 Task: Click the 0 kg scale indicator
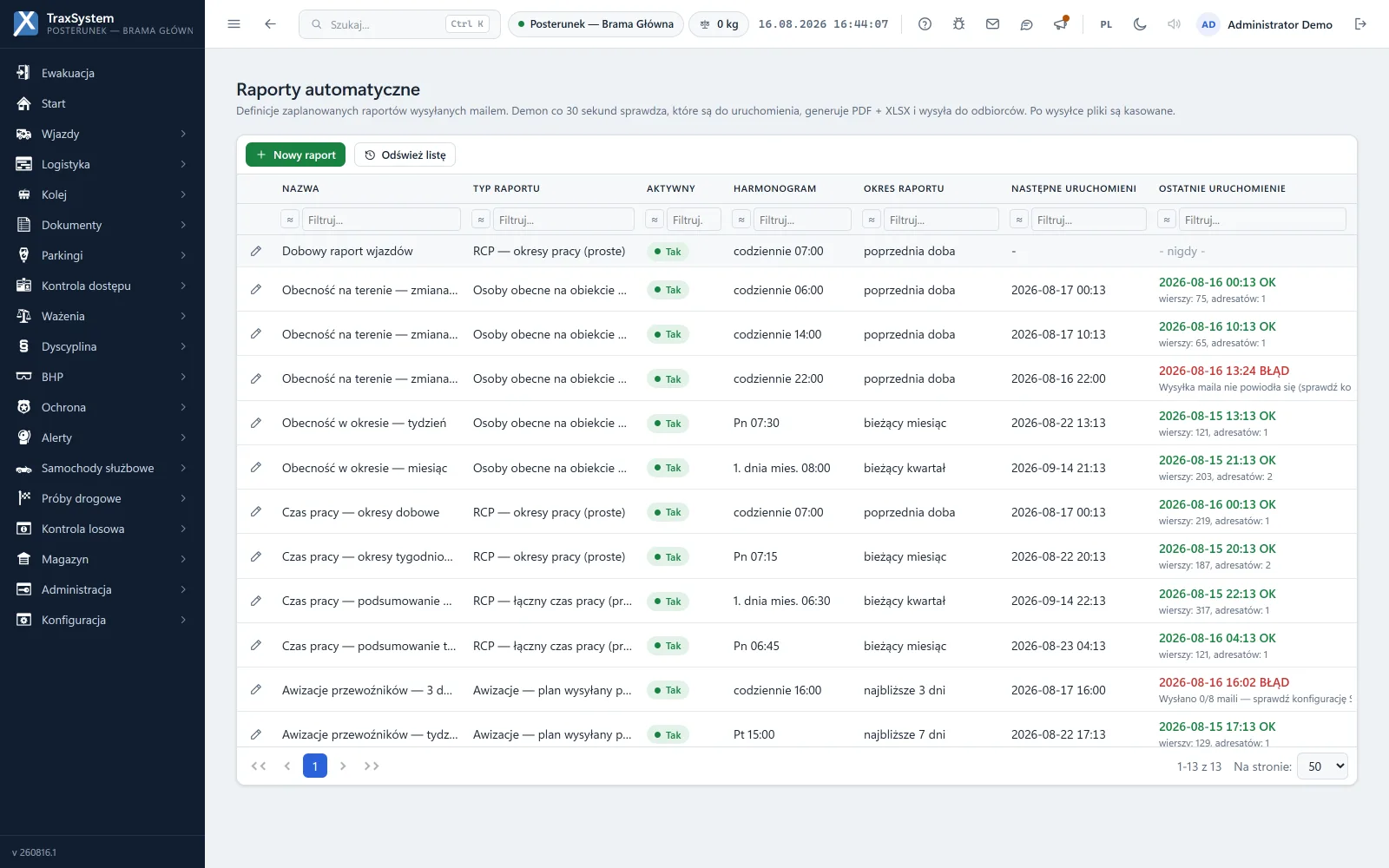[x=719, y=24]
